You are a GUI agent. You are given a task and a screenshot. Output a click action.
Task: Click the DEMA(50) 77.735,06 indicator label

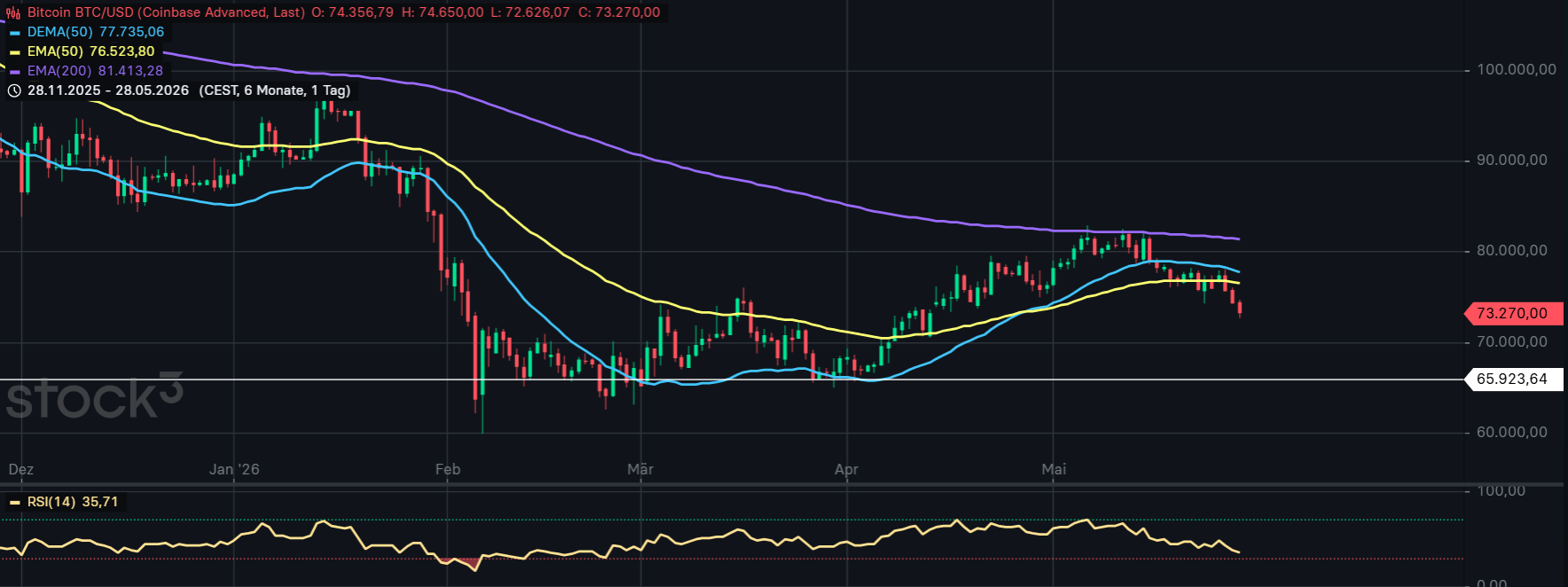96,32
